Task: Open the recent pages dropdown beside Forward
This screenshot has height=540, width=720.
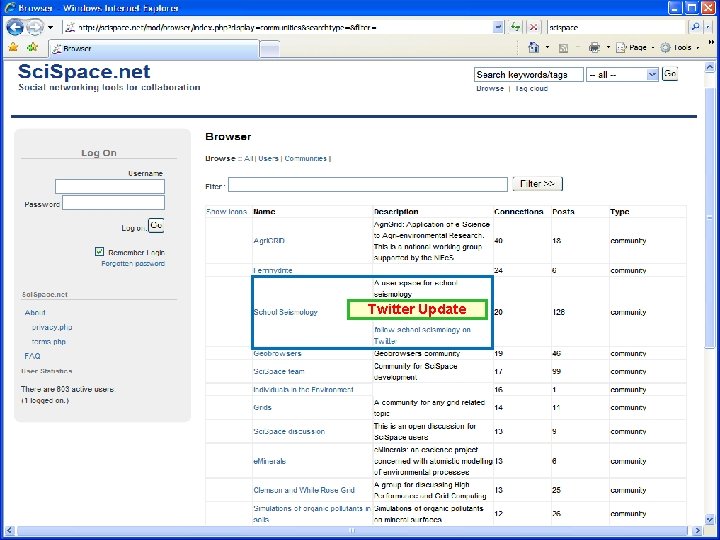Action: 51,28
